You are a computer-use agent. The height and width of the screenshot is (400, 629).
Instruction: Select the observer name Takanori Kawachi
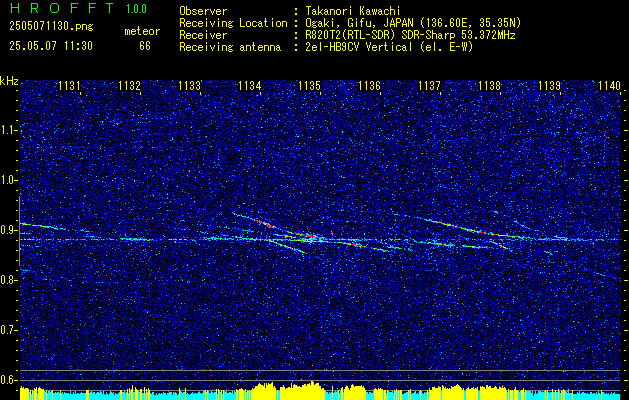pyautogui.click(x=353, y=11)
